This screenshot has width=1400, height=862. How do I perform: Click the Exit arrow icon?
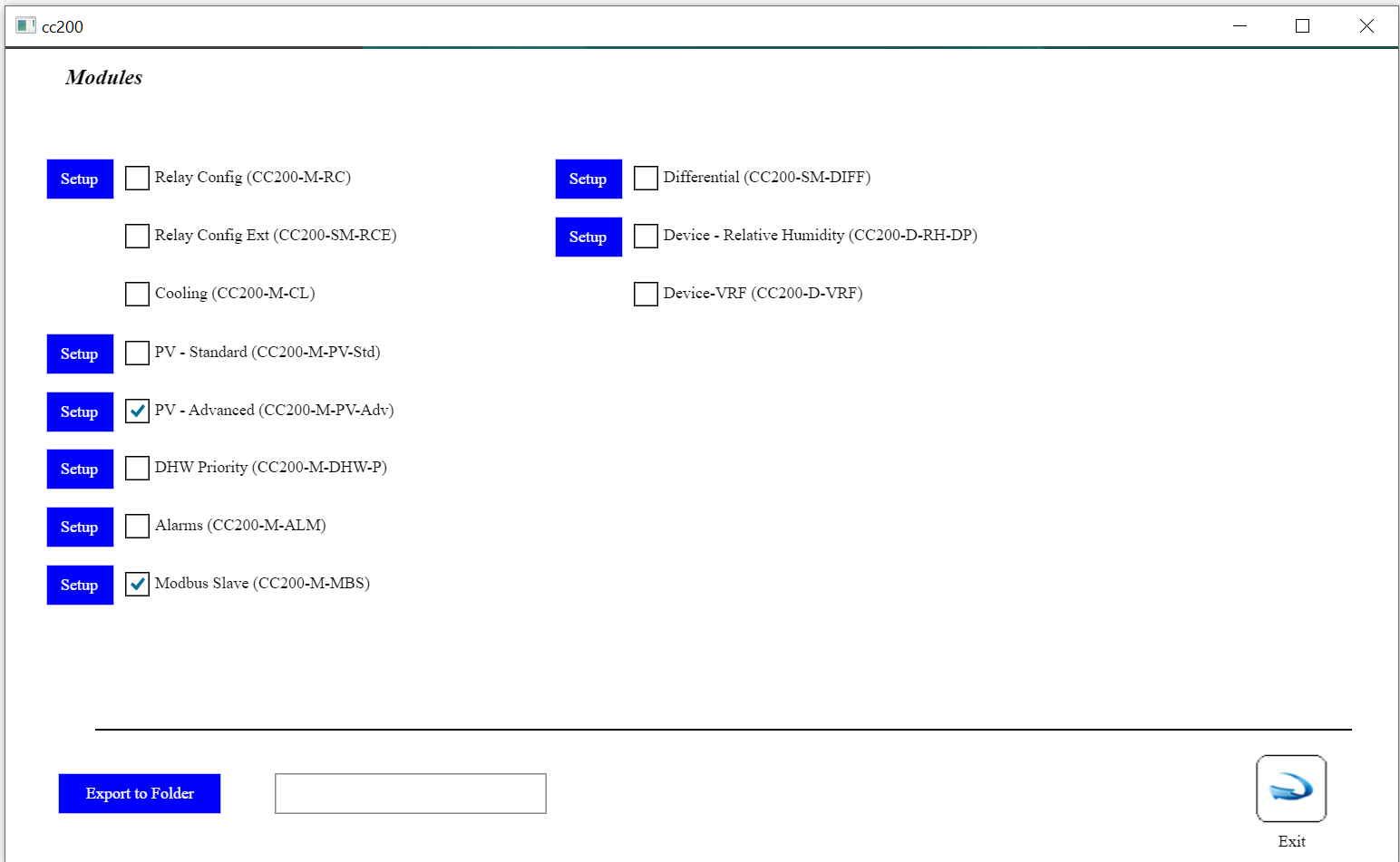tap(1290, 788)
